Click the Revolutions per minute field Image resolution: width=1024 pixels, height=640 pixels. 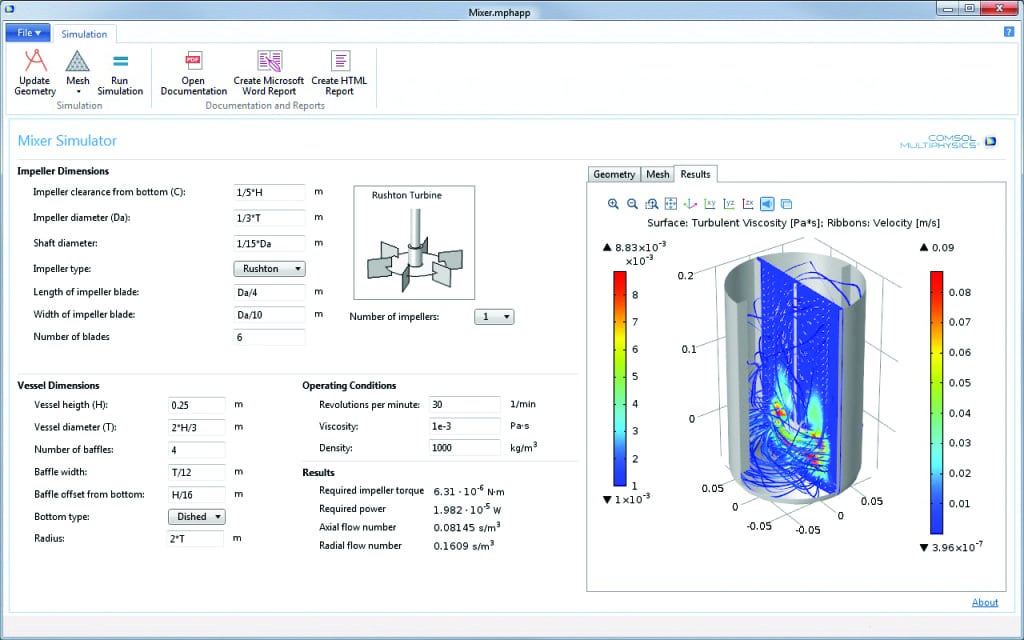pyautogui.click(x=464, y=404)
